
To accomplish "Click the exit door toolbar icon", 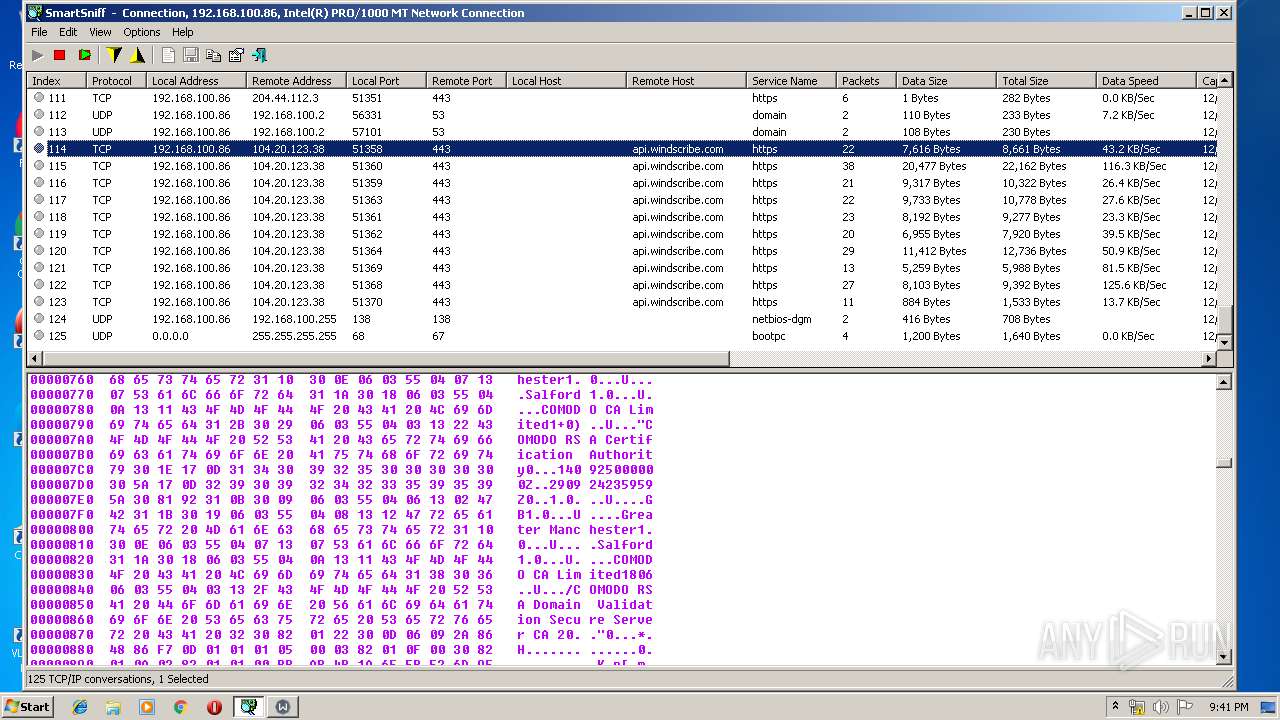I will click(259, 55).
